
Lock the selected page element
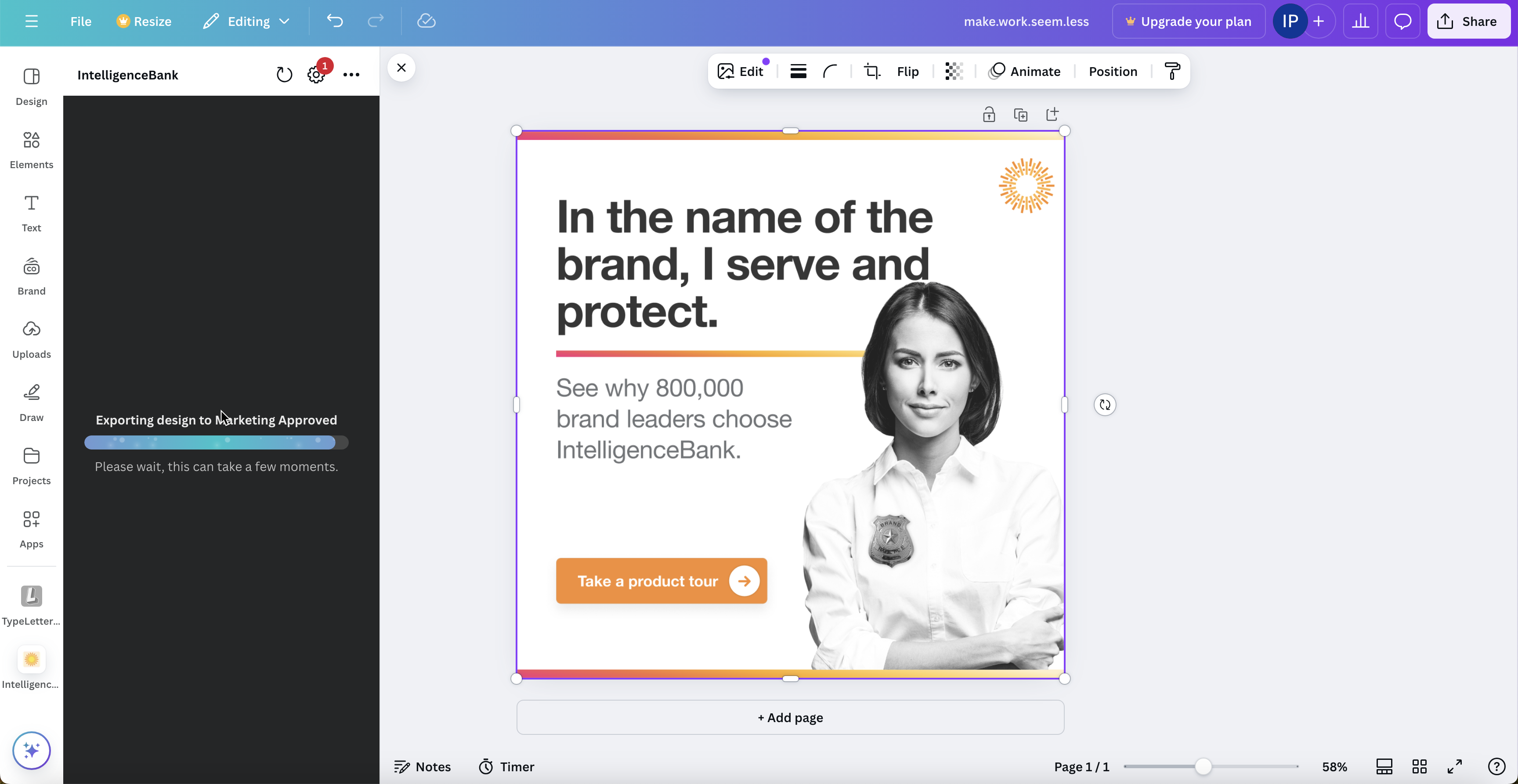pos(989,114)
